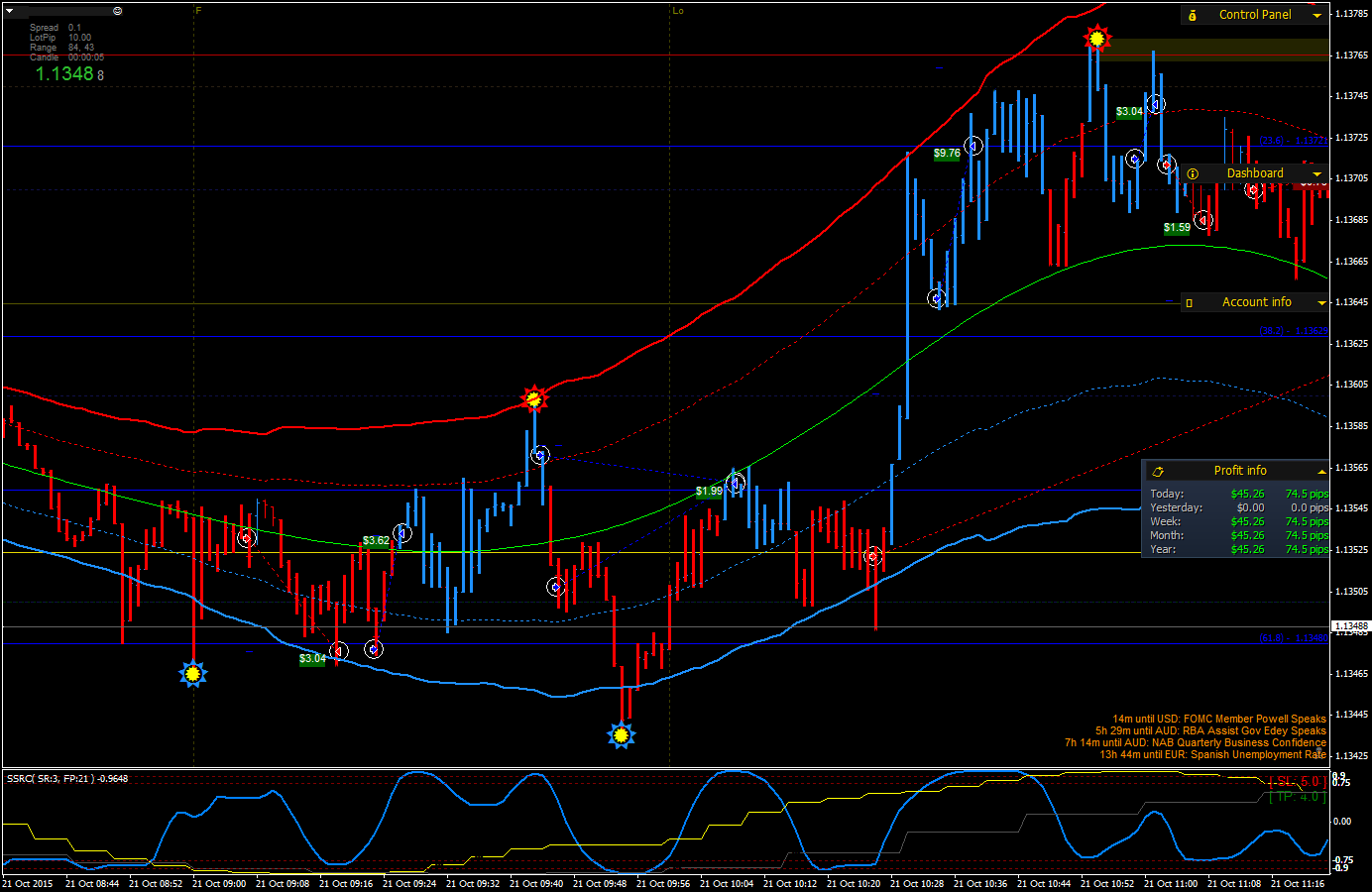This screenshot has width=1372, height=892.
Task: Select trade marker above $1.59 label
Action: [1202, 220]
